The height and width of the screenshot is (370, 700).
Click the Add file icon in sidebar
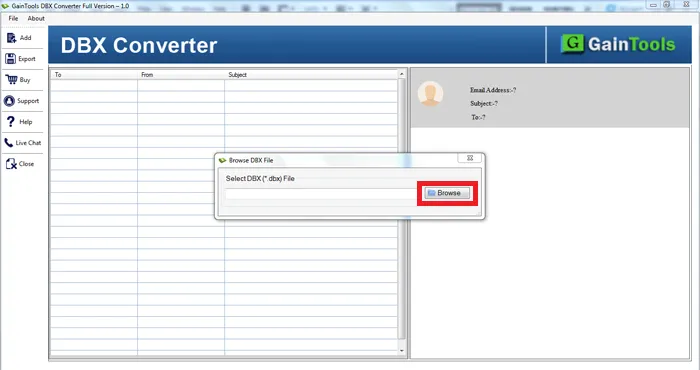[12, 38]
